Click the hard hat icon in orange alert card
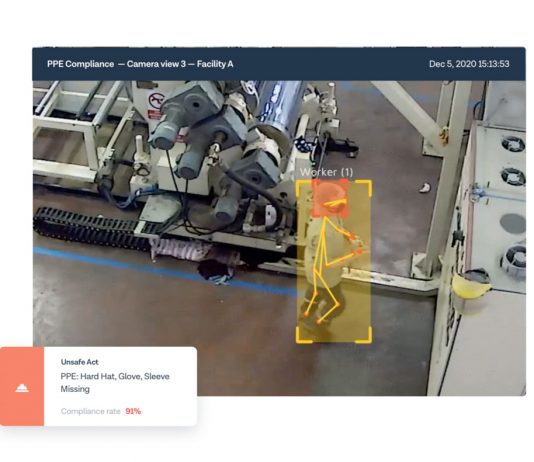Image resolution: width=534 pixels, height=462 pixels. coord(22,388)
